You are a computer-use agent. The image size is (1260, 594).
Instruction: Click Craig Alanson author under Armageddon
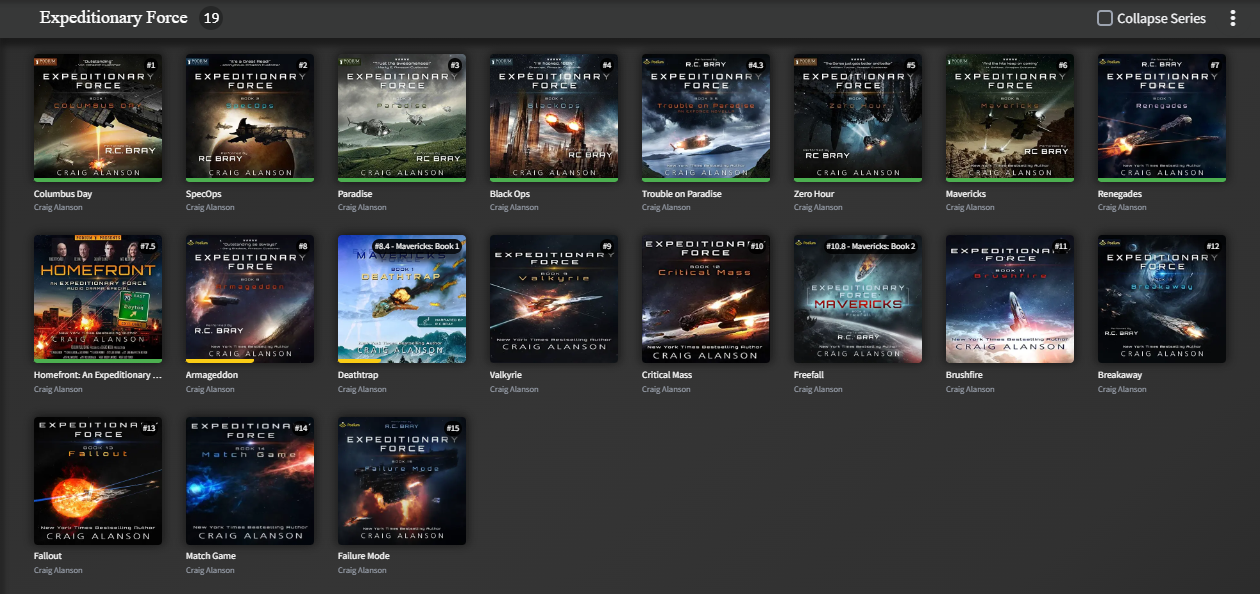pyautogui.click(x=210, y=389)
